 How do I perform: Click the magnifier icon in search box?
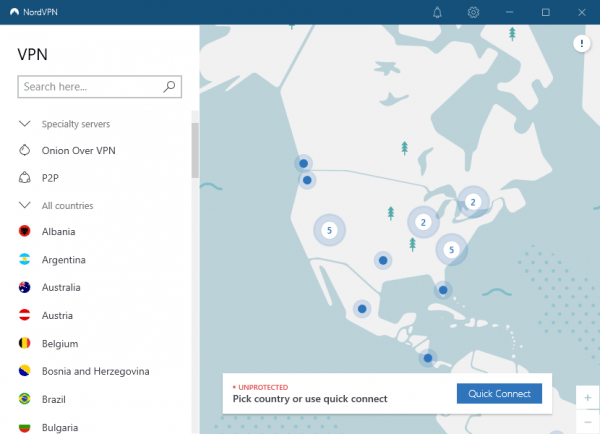[170, 87]
